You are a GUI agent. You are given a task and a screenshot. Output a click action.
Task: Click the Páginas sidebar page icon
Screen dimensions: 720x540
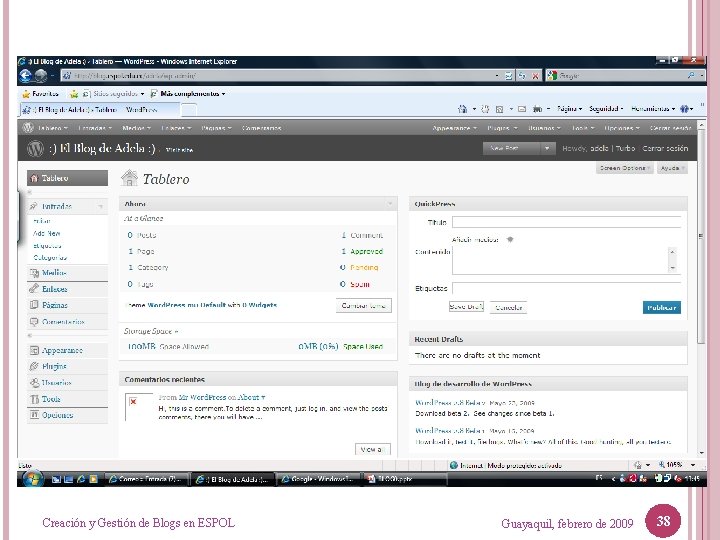(x=34, y=305)
